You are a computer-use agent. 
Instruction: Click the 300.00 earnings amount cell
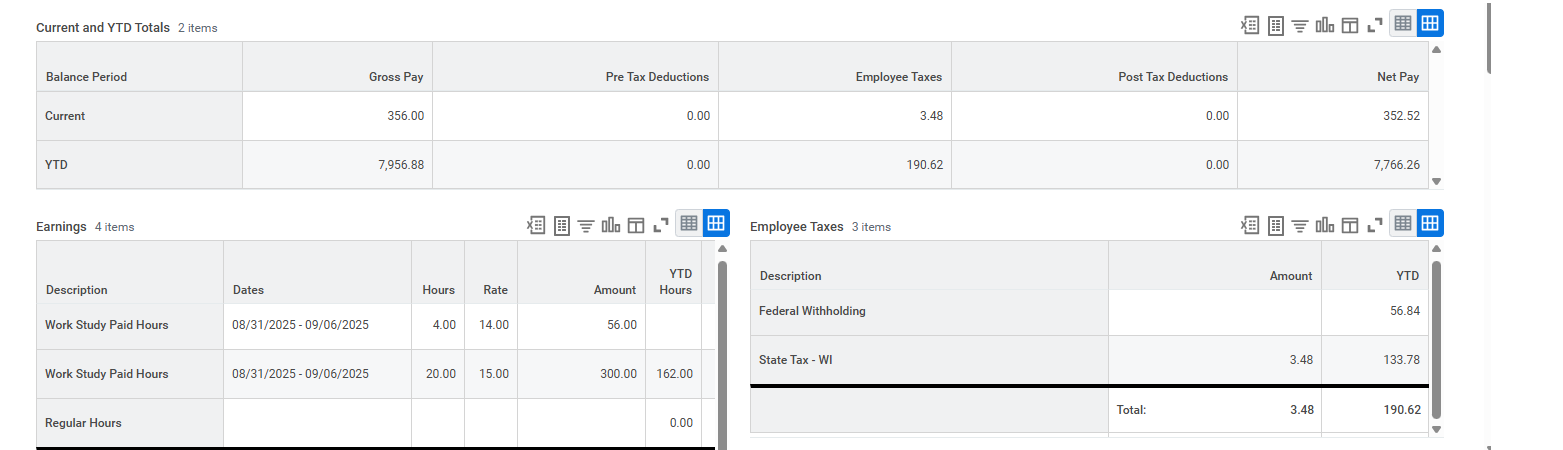click(581, 374)
